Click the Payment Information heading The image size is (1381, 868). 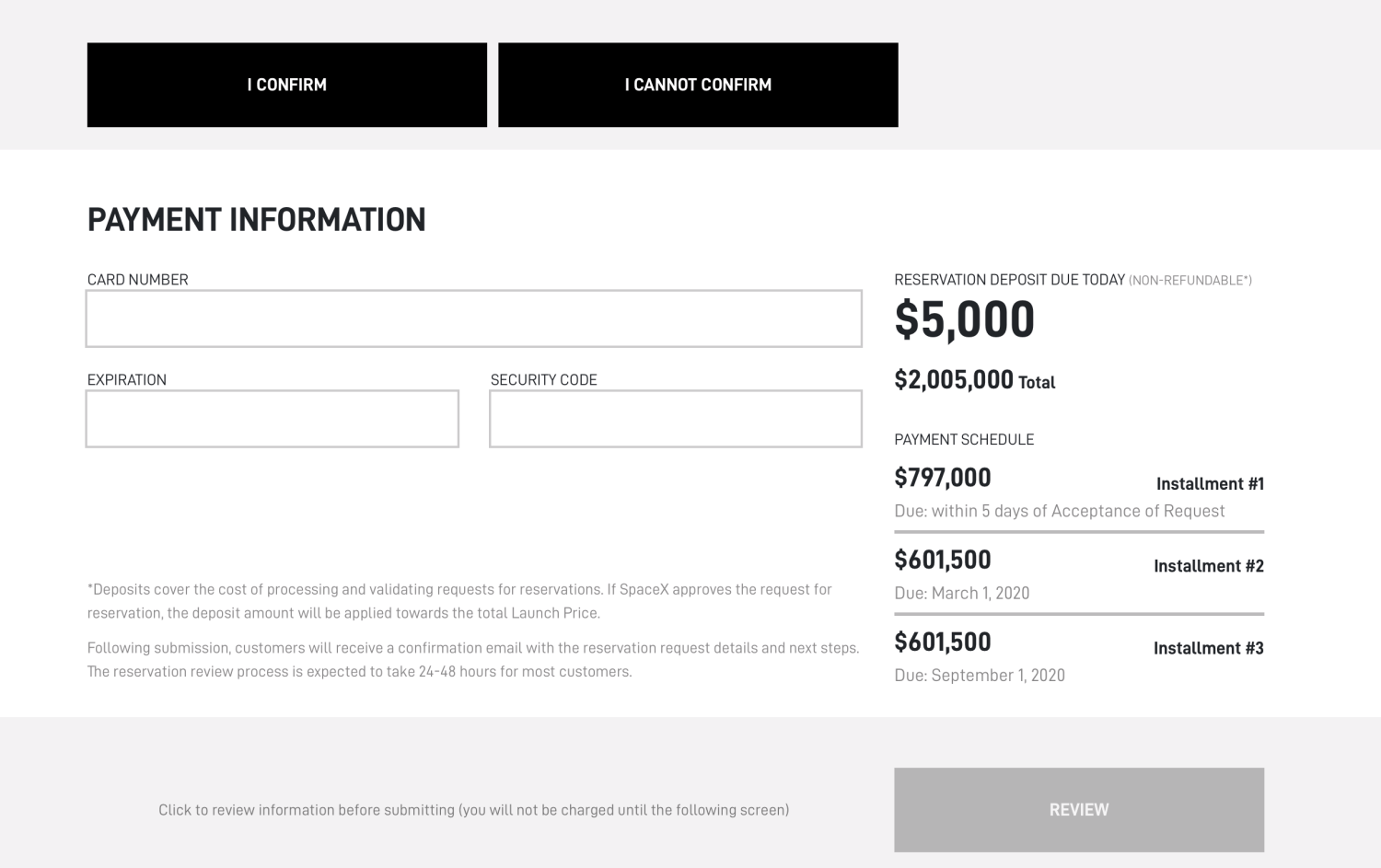(x=256, y=220)
